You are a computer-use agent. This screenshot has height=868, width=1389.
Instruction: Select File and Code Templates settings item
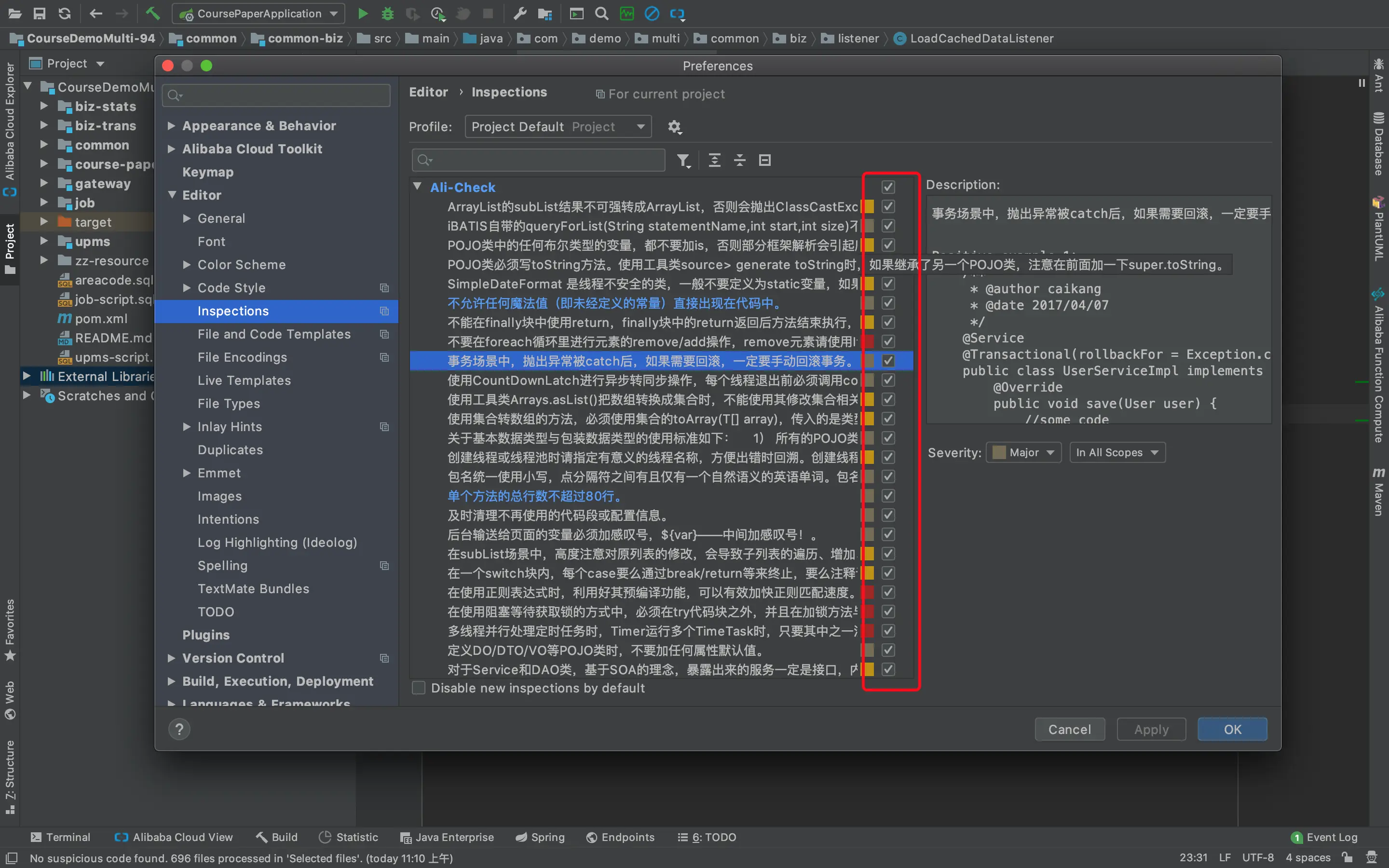[x=274, y=334]
